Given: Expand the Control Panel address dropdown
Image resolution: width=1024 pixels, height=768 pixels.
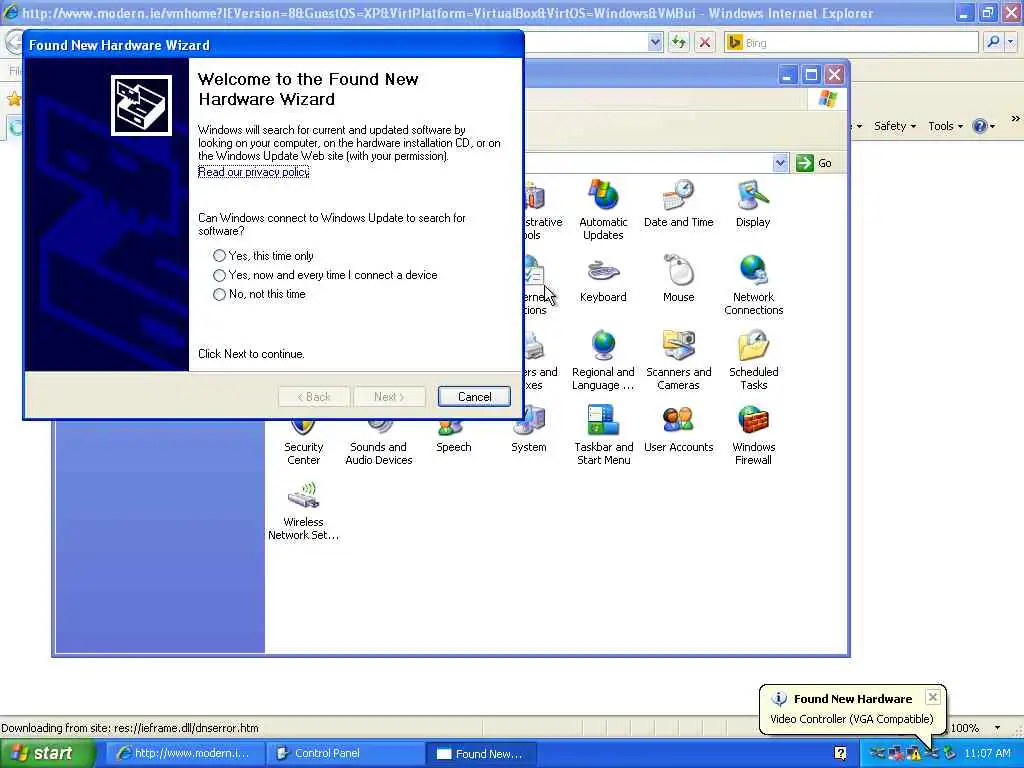Looking at the screenshot, I should pyautogui.click(x=780, y=163).
